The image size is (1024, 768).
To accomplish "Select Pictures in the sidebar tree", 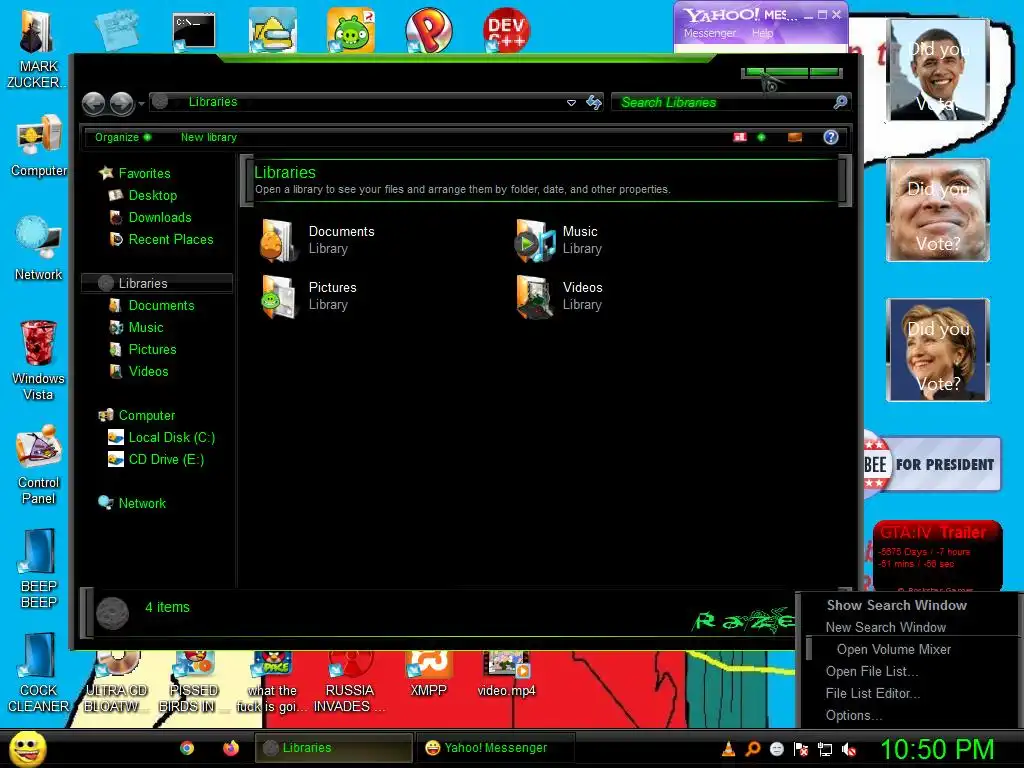I will coord(152,349).
